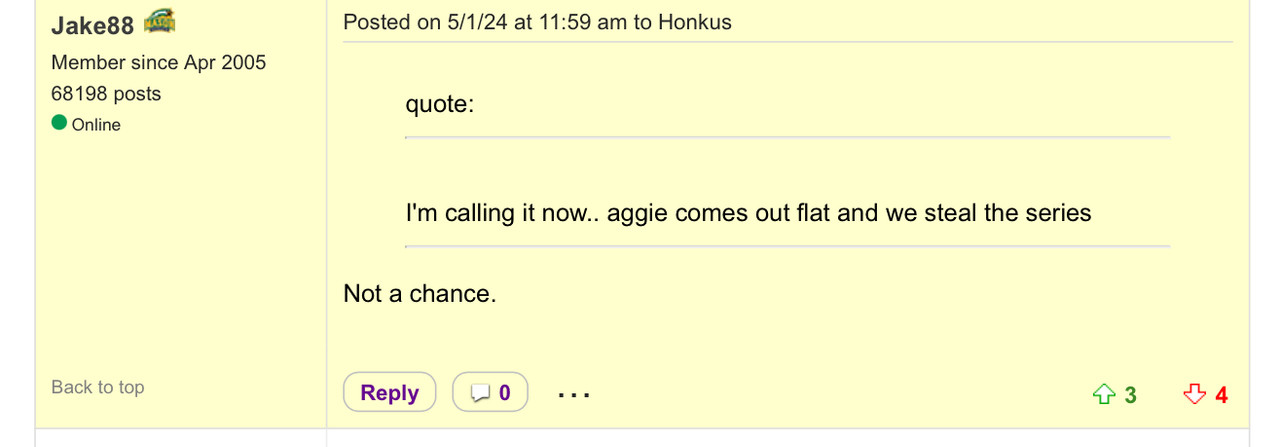Image resolution: width=1280 pixels, height=447 pixels.
Task: Click the red downvote arrow
Action: 1194,395
